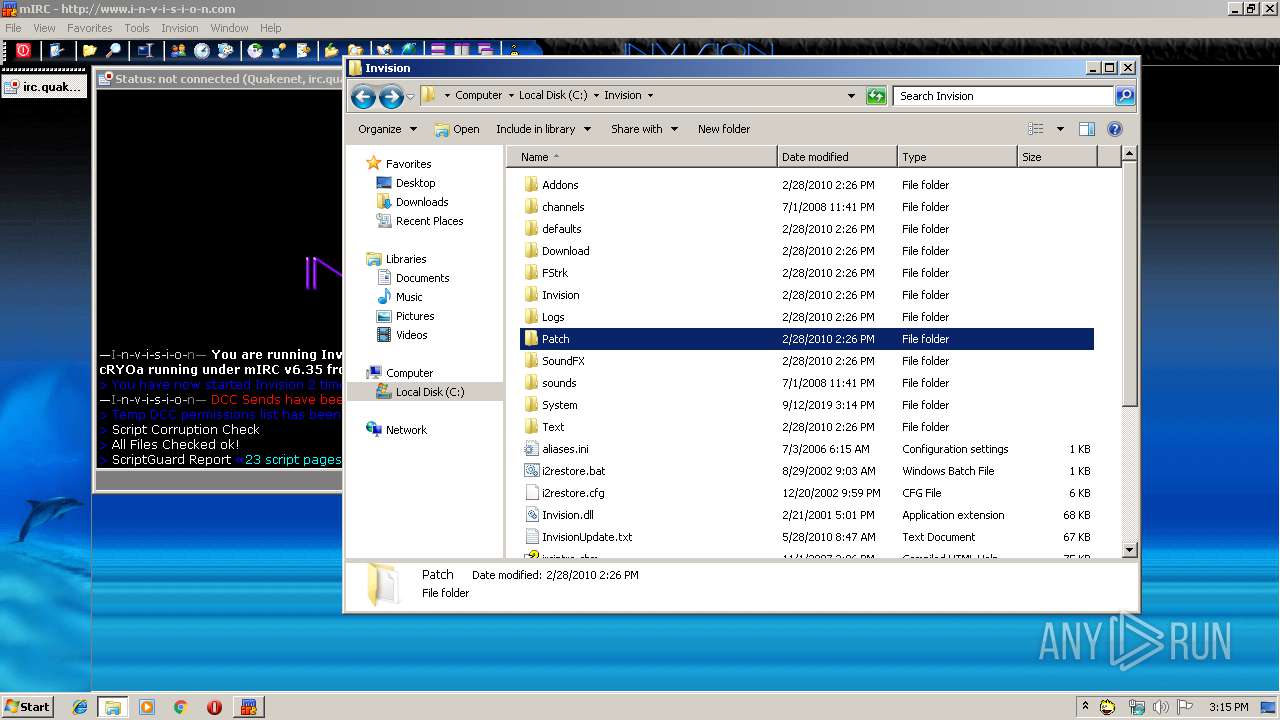Open the view options dropdown arrow
1280x720 pixels.
pos(1060,129)
